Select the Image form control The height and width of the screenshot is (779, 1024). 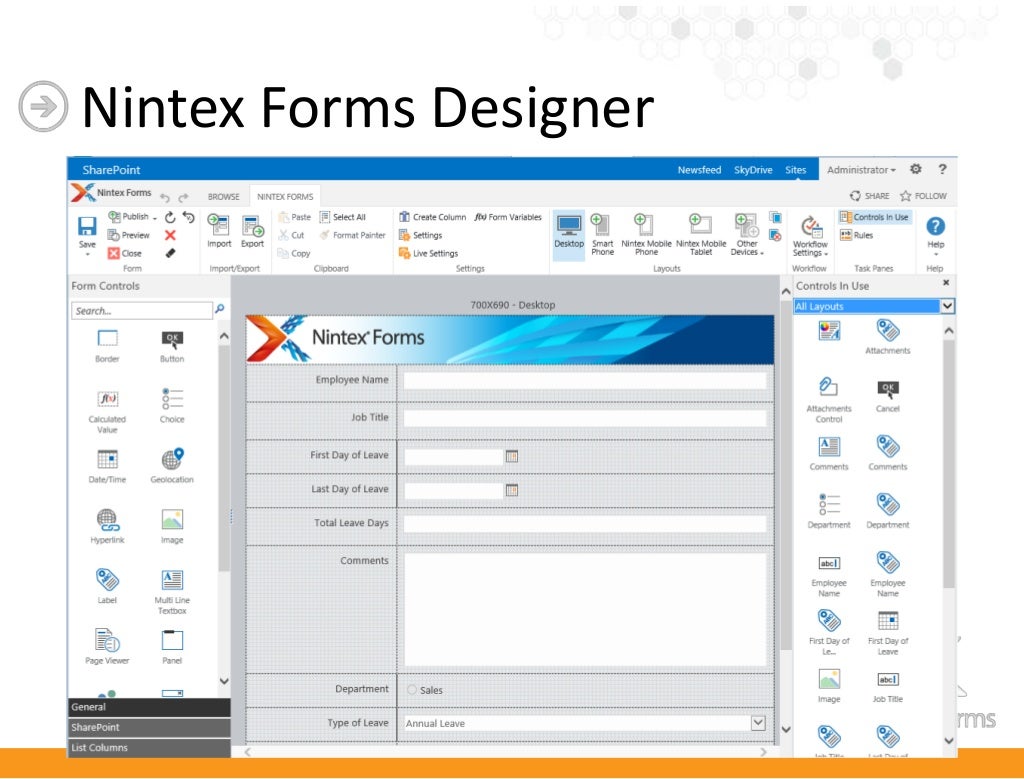click(172, 526)
